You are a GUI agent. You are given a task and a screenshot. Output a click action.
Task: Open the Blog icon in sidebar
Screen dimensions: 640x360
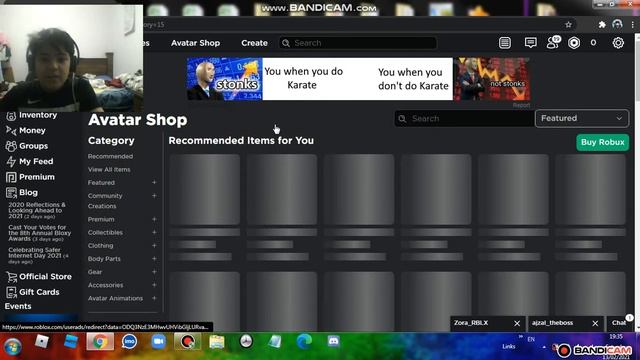pyautogui.click(x=11, y=193)
